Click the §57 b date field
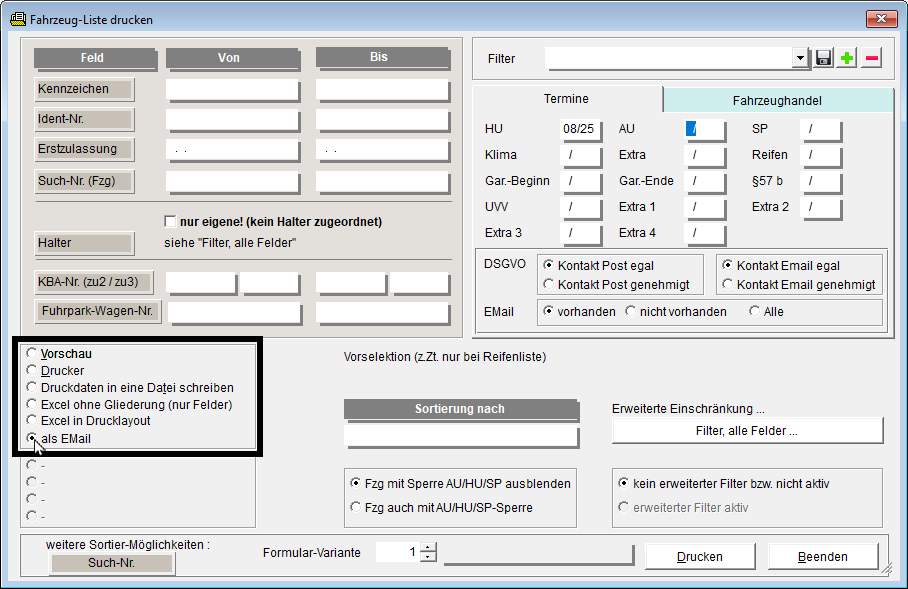The image size is (908, 589). (821, 181)
